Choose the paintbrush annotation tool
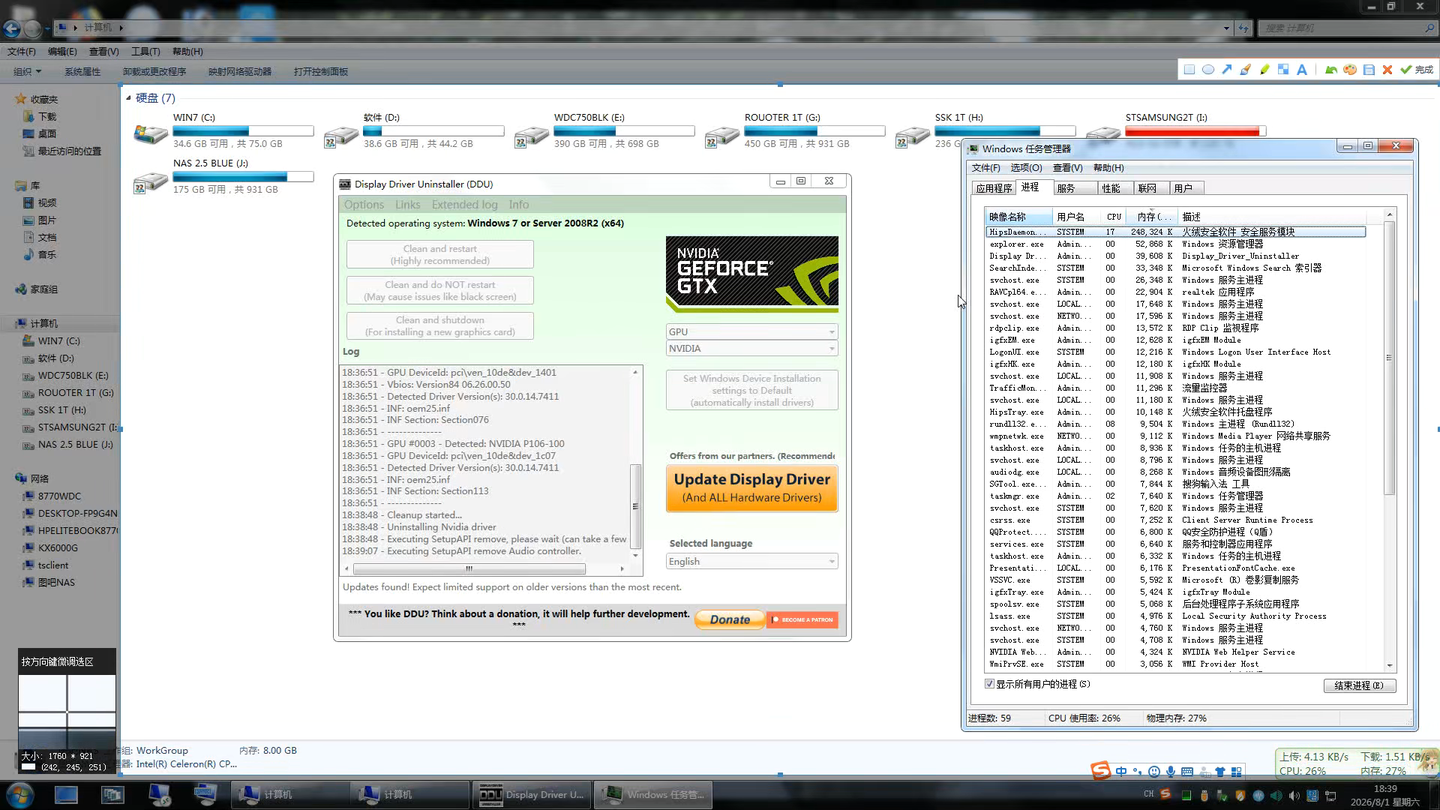 tap(1246, 70)
